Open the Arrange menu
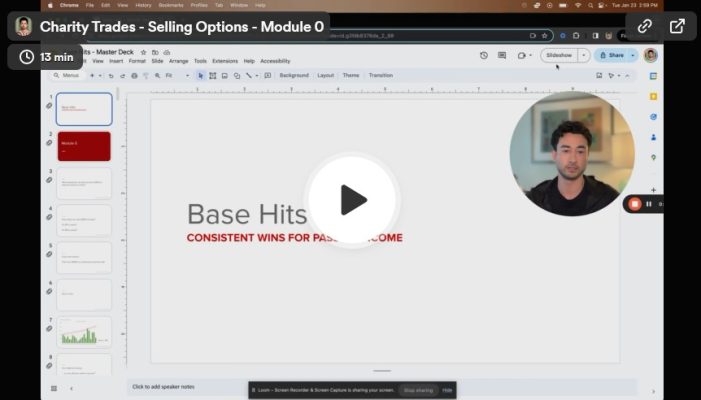 pyautogui.click(x=178, y=61)
